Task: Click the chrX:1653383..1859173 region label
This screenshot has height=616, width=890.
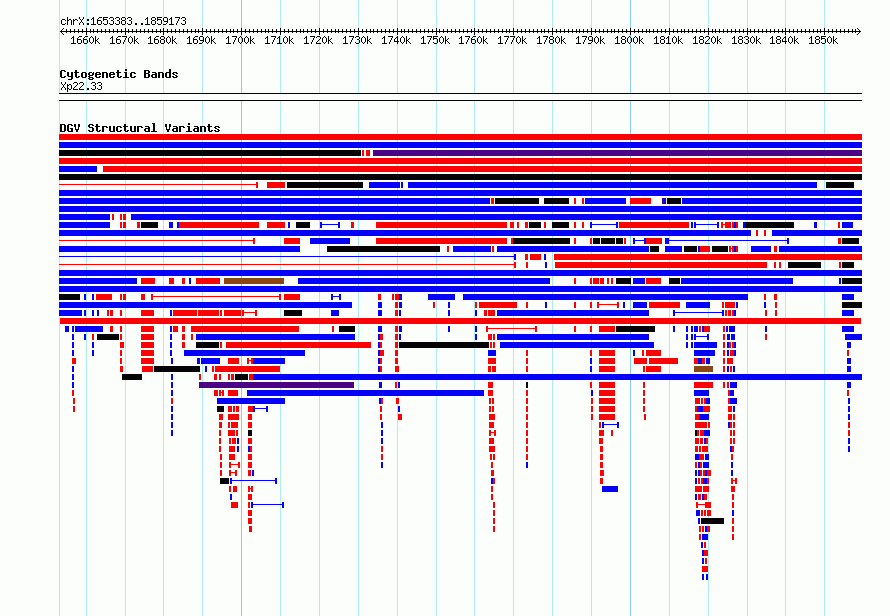Action: click(123, 21)
